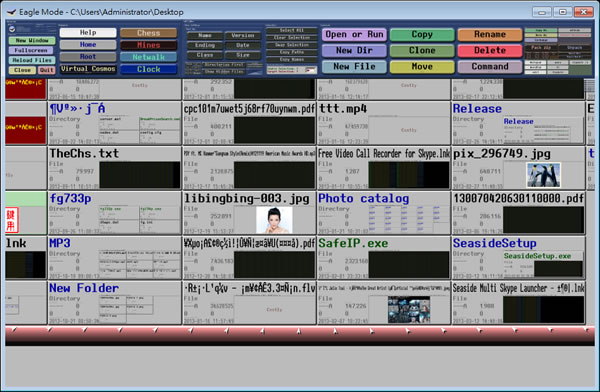The width and height of the screenshot is (600, 392).
Task: Click the red Delete button
Action: (490, 51)
